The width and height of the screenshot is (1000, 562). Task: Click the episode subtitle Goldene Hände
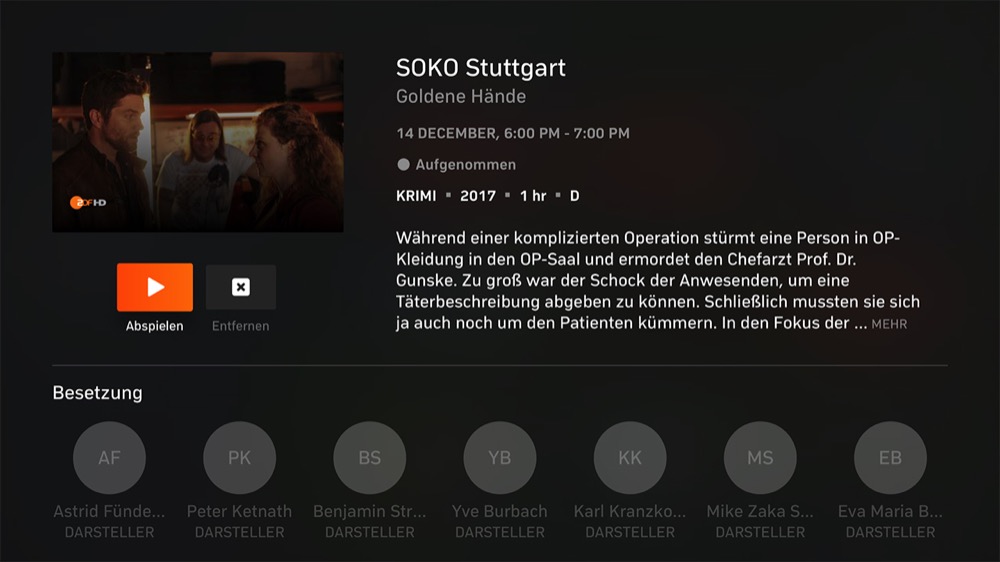461,97
